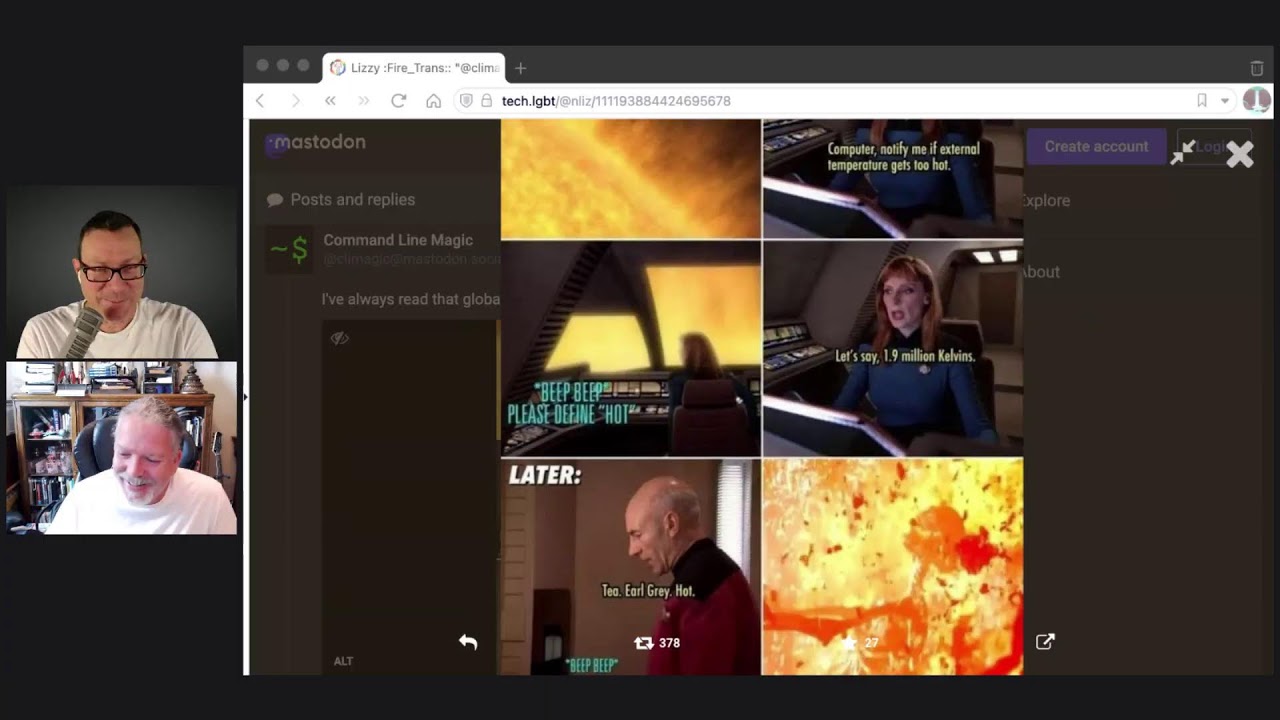
Task: Open the post via external link icon
Action: point(1045,642)
